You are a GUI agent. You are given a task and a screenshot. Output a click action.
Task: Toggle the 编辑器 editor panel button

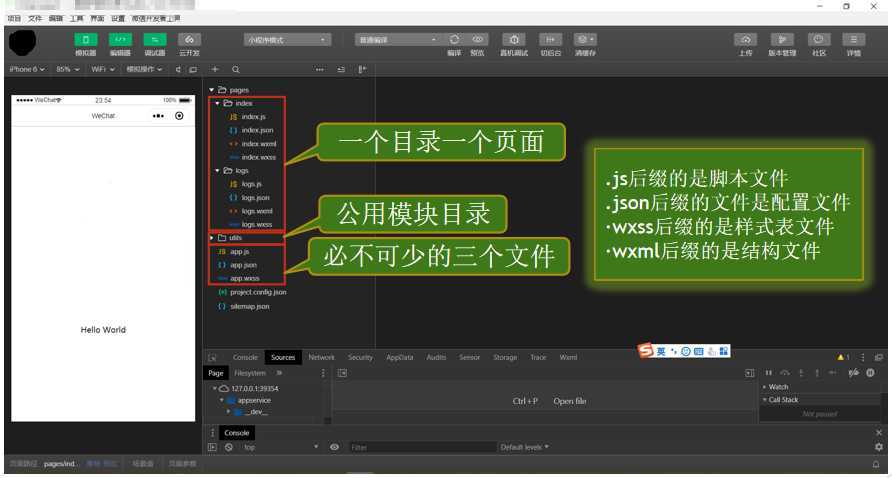[x=120, y=39]
